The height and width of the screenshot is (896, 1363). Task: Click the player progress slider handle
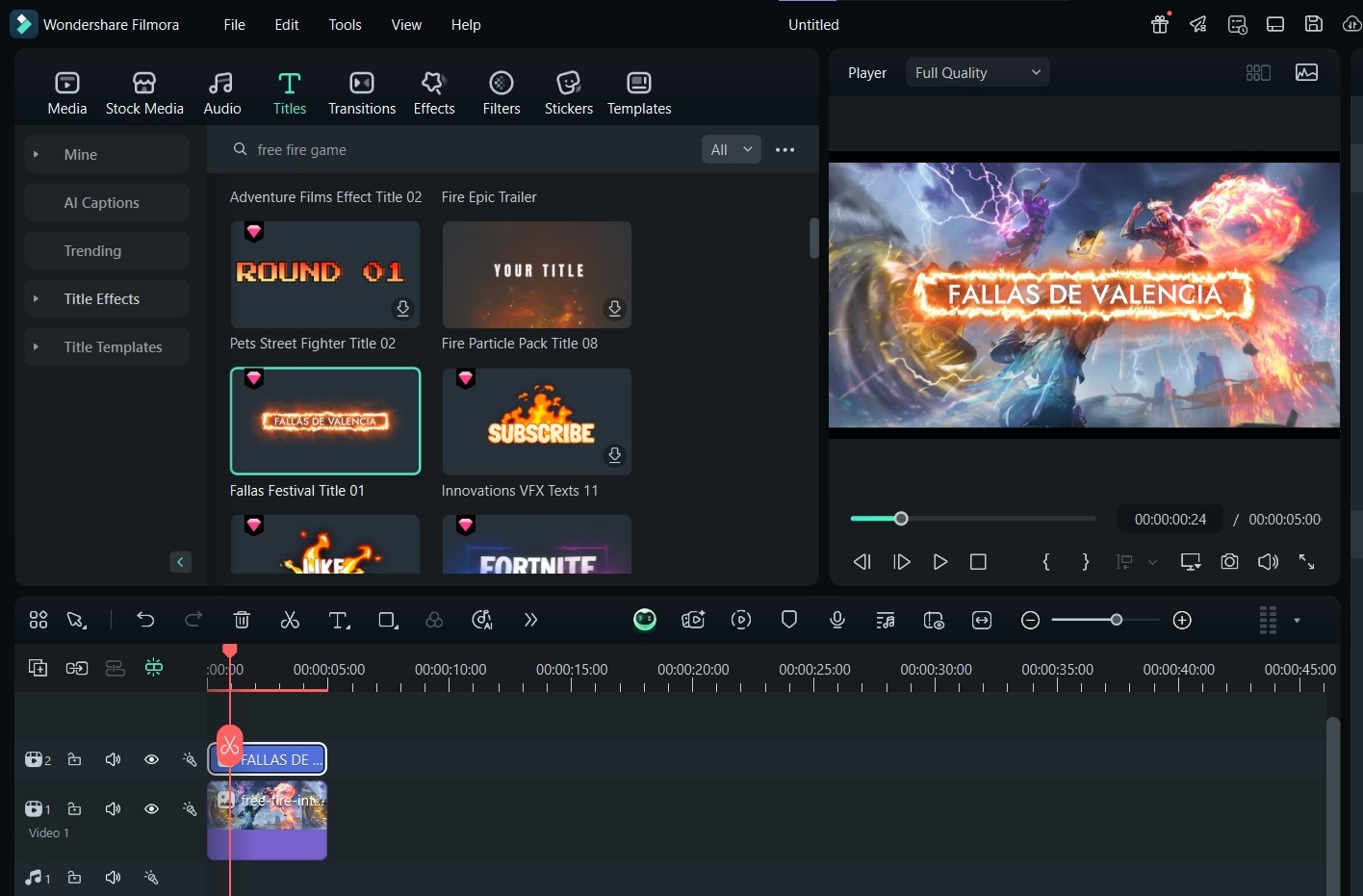tap(901, 519)
